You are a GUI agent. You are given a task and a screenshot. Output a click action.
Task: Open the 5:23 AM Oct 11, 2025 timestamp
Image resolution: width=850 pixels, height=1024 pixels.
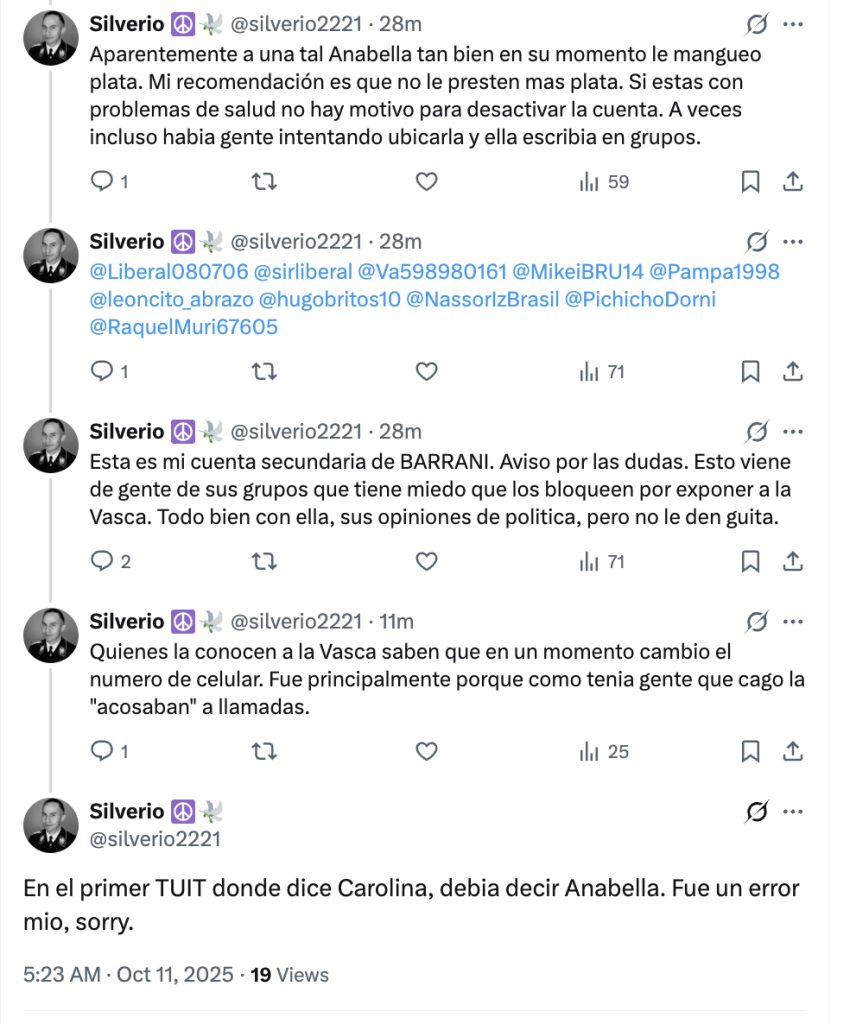click(128, 974)
